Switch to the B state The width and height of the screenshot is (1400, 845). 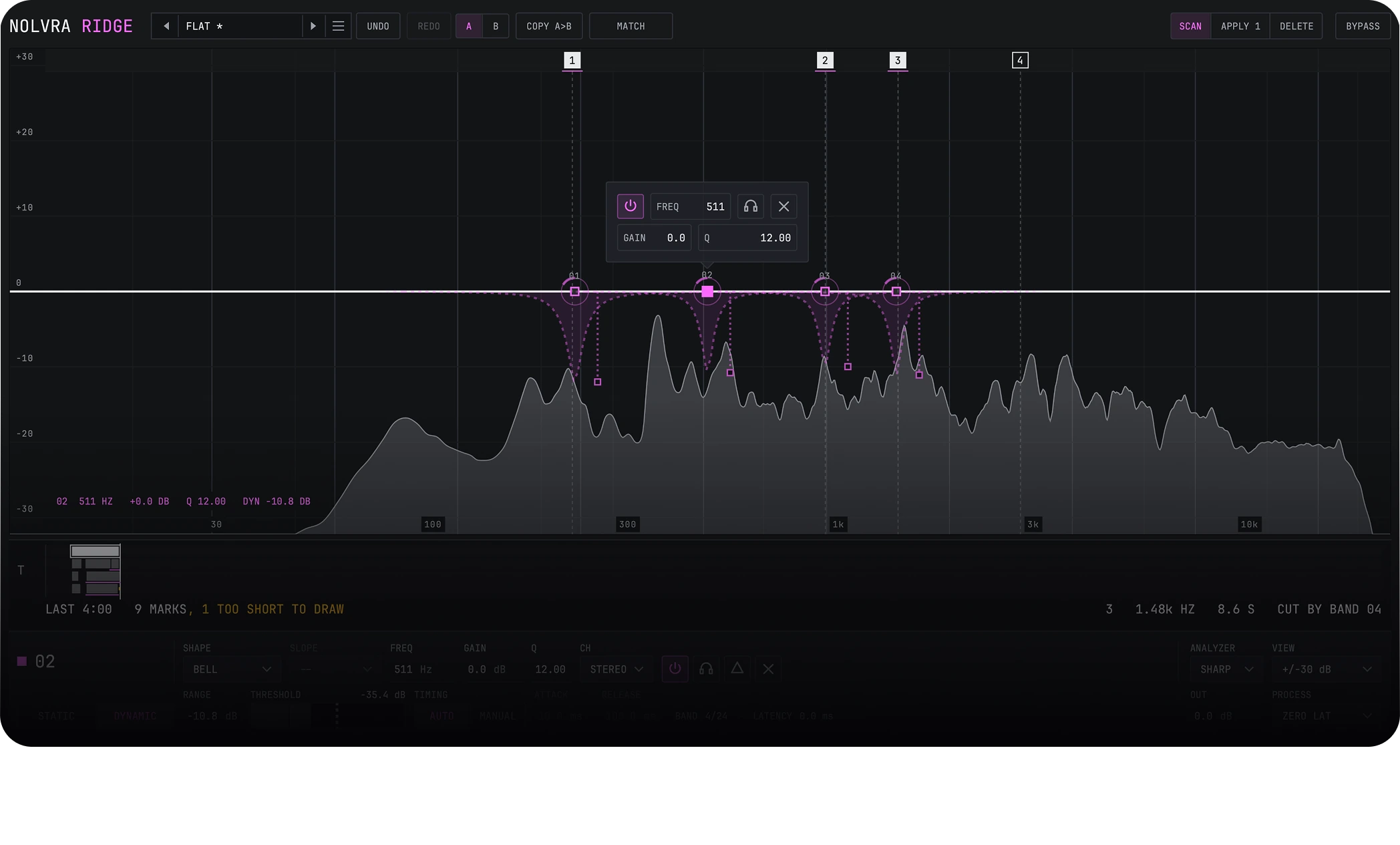(496, 26)
